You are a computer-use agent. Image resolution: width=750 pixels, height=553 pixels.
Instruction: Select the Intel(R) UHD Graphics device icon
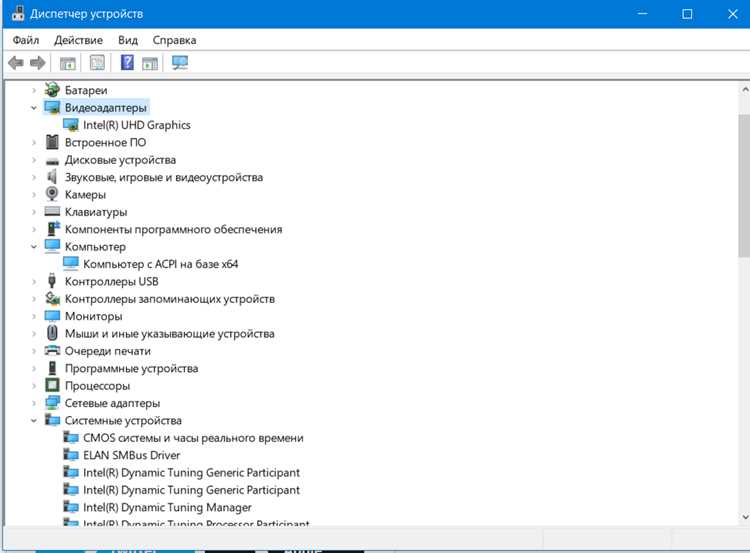(71, 125)
